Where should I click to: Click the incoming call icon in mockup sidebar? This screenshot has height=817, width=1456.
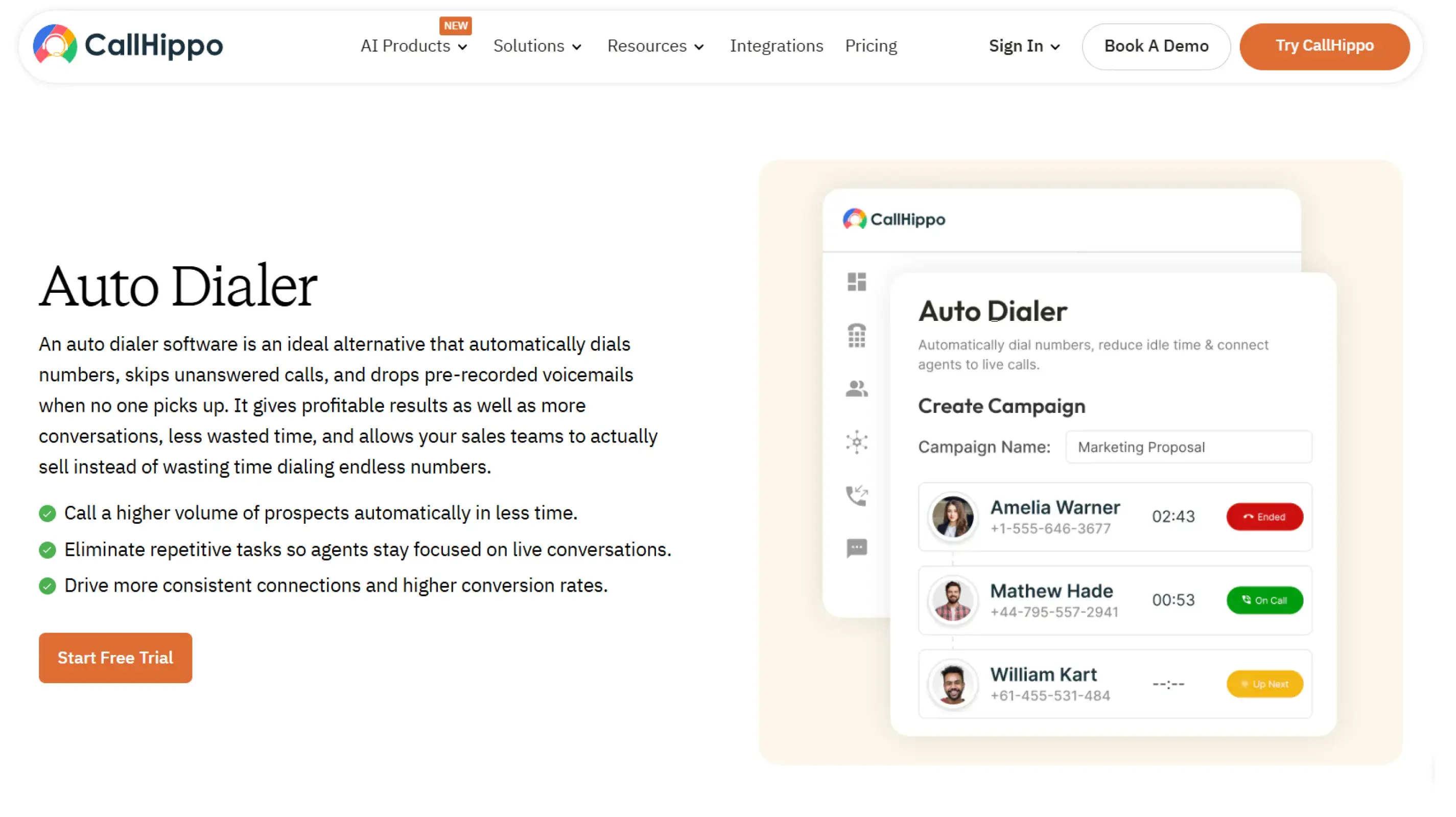(x=856, y=495)
